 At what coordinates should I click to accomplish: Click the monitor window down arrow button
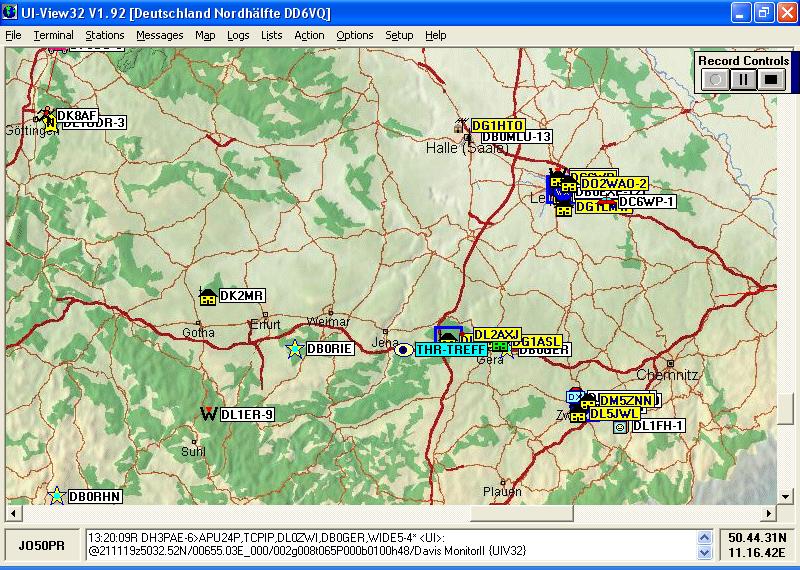(705, 552)
